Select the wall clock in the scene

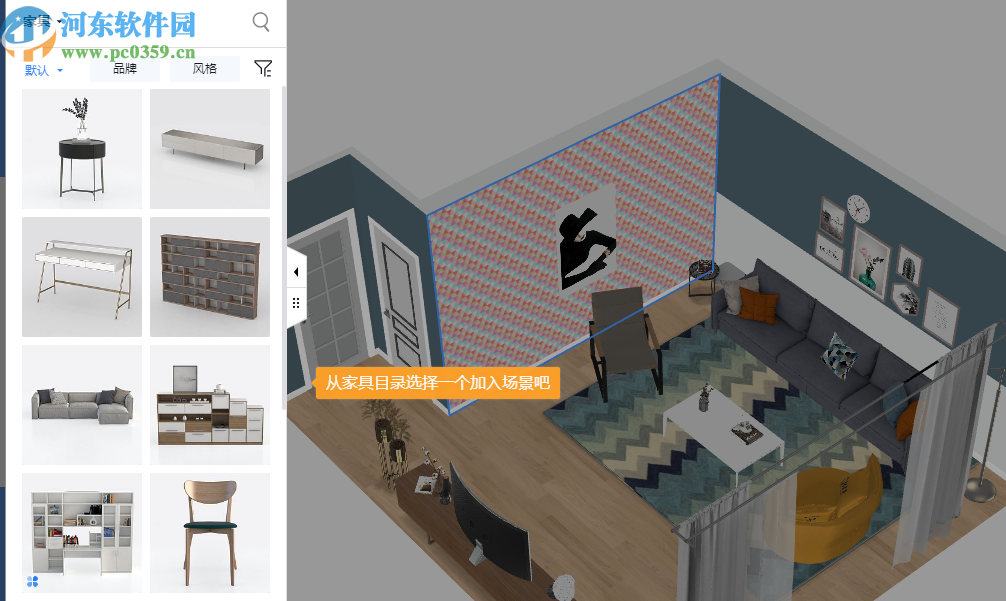coord(858,209)
